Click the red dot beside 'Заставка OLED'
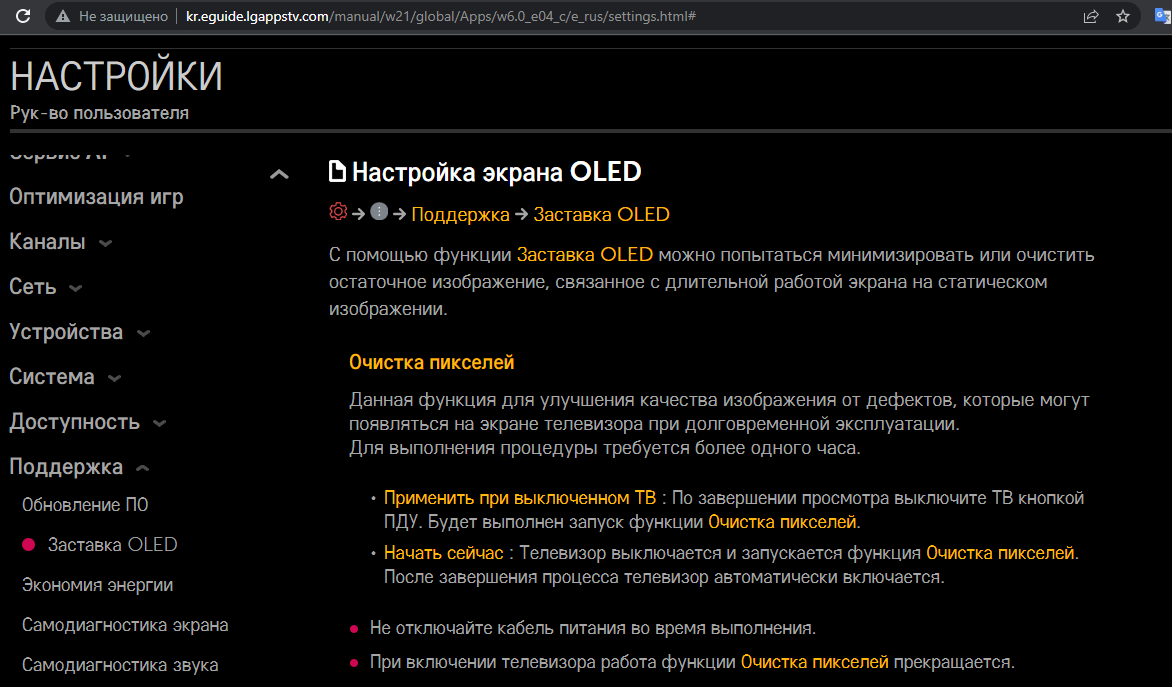The height and width of the screenshot is (687, 1172). click(28, 545)
